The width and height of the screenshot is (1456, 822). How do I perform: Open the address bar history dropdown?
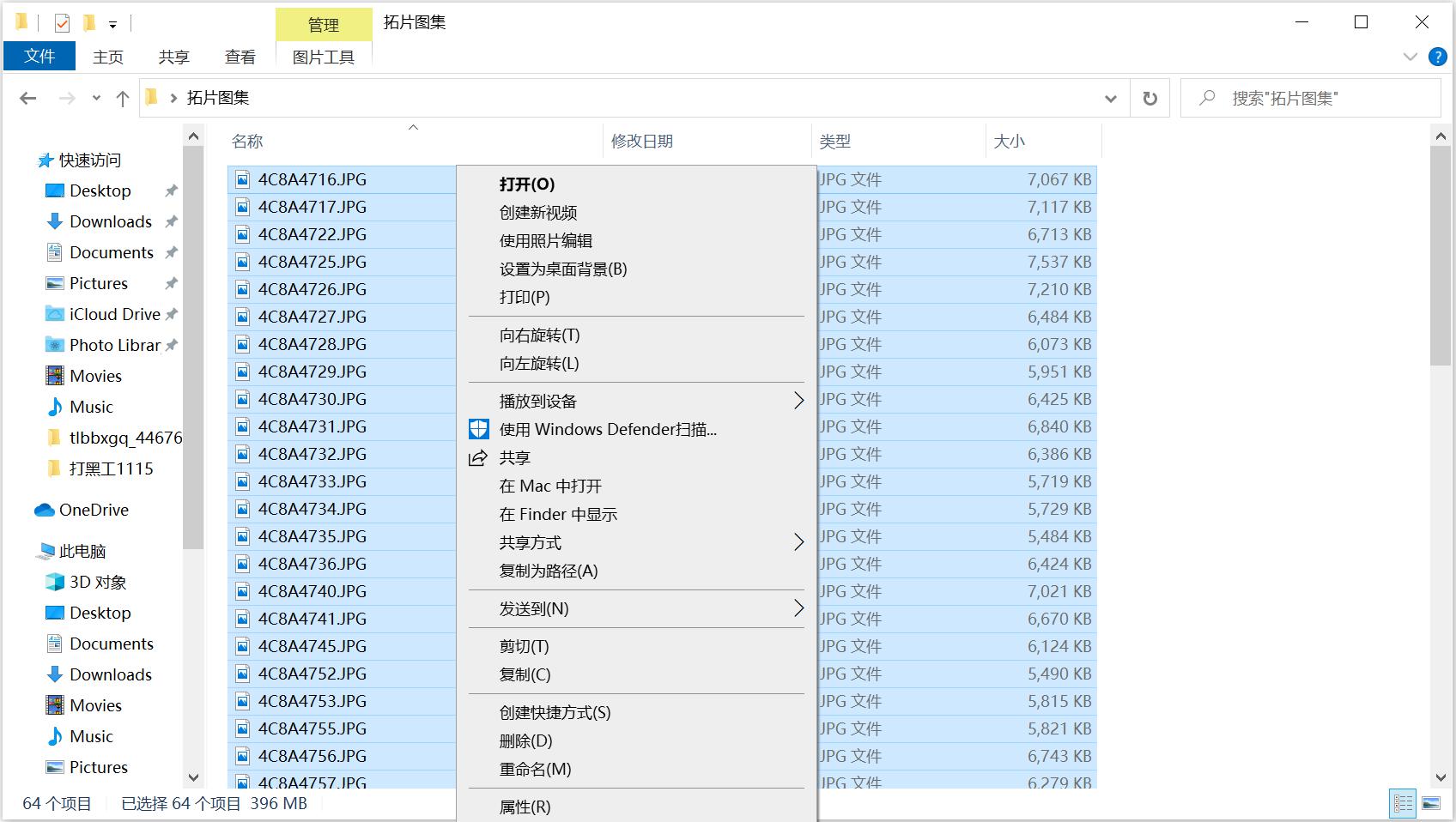tap(1110, 99)
